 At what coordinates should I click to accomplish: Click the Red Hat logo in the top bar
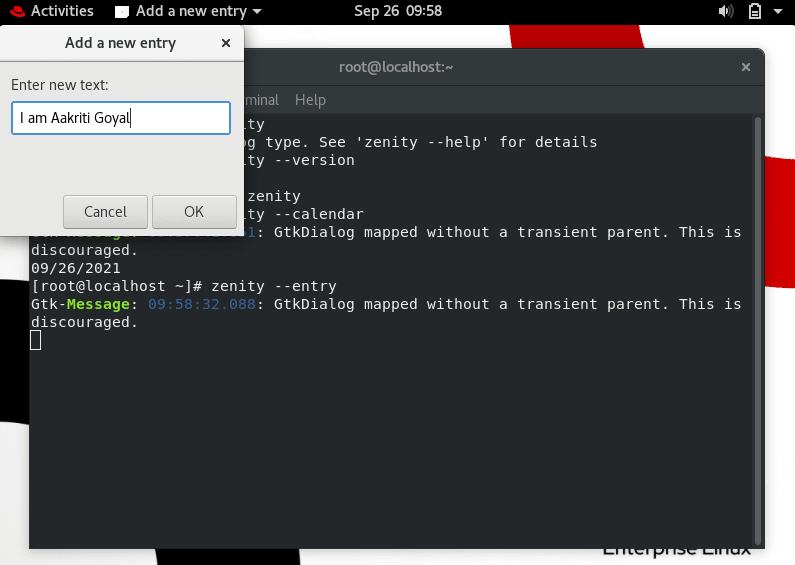(17, 11)
